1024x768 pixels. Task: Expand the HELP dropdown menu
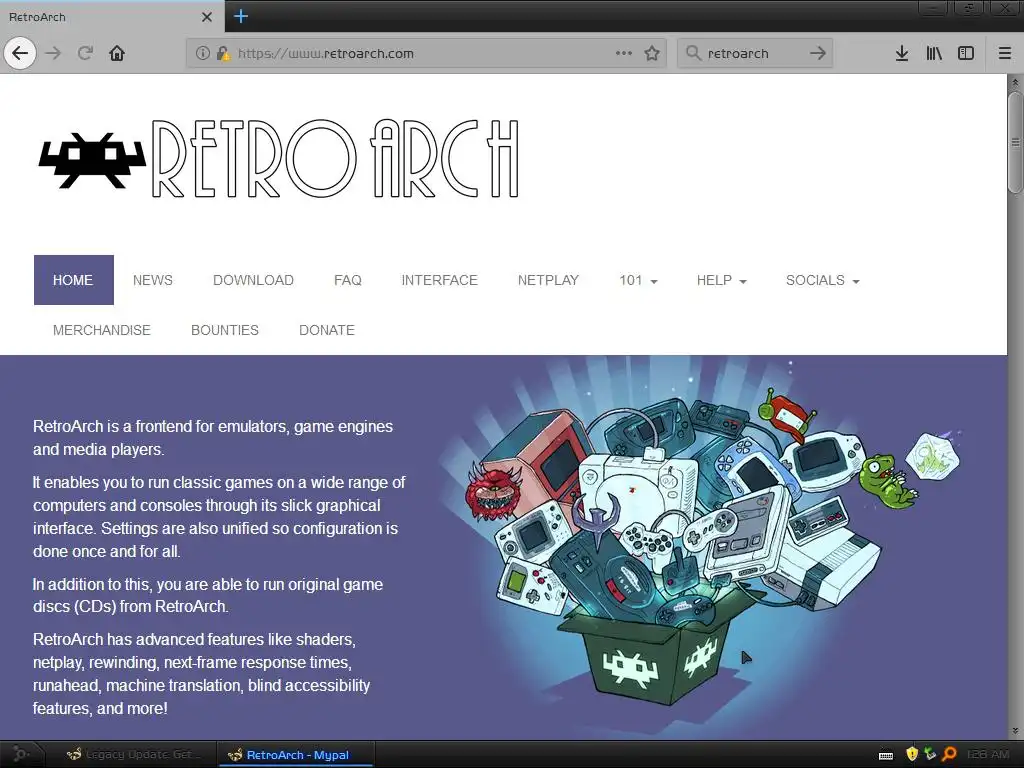pos(722,280)
